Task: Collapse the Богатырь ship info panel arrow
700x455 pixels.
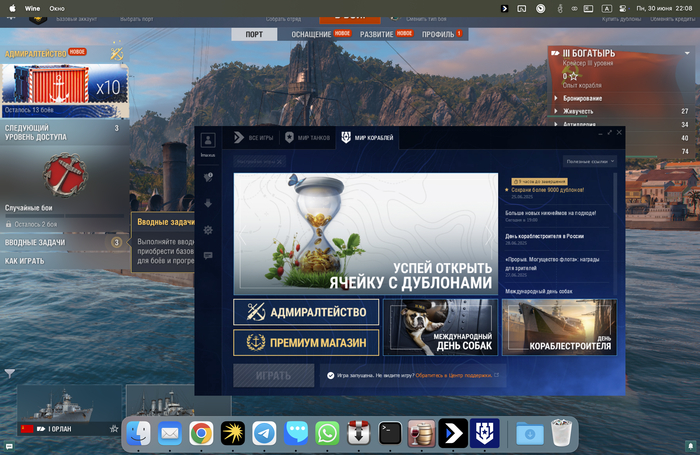Action: pyautogui.click(x=687, y=53)
